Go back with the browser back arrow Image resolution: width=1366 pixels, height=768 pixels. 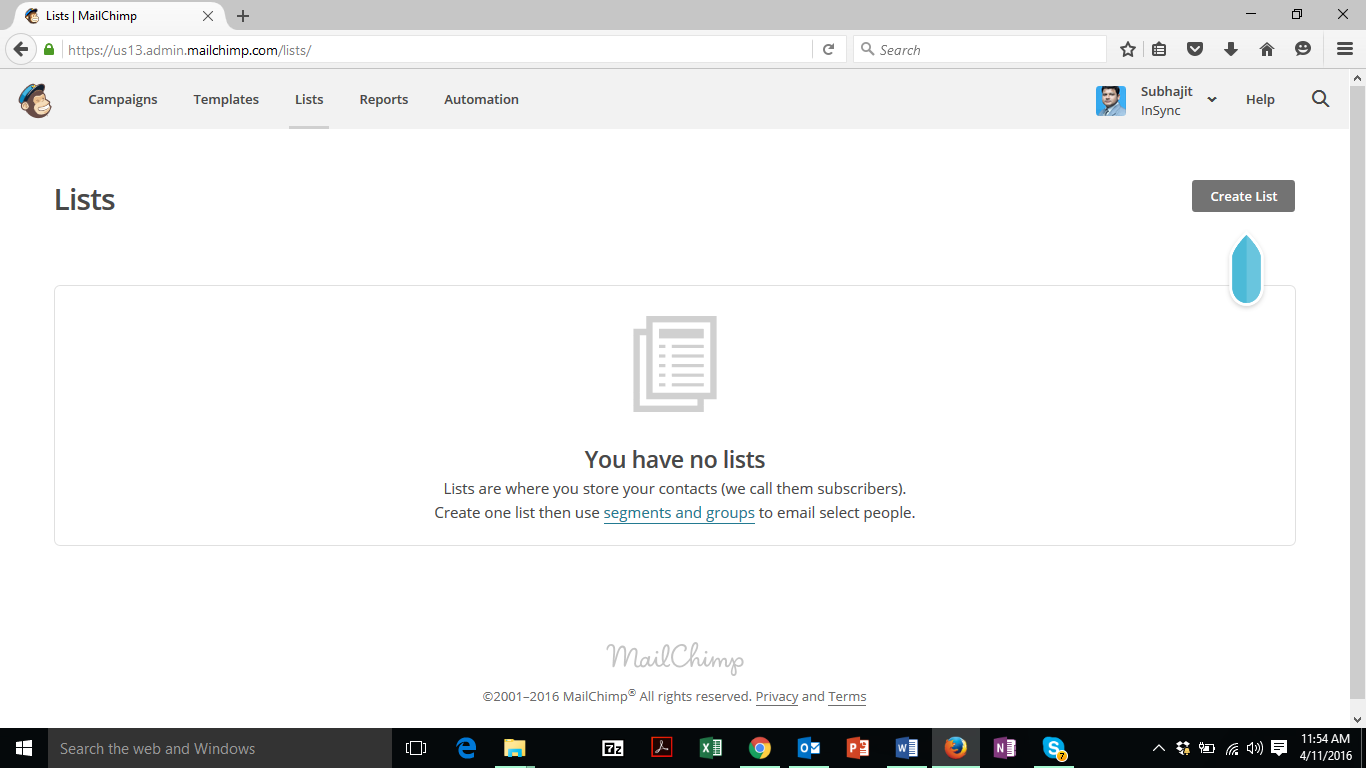(x=20, y=49)
